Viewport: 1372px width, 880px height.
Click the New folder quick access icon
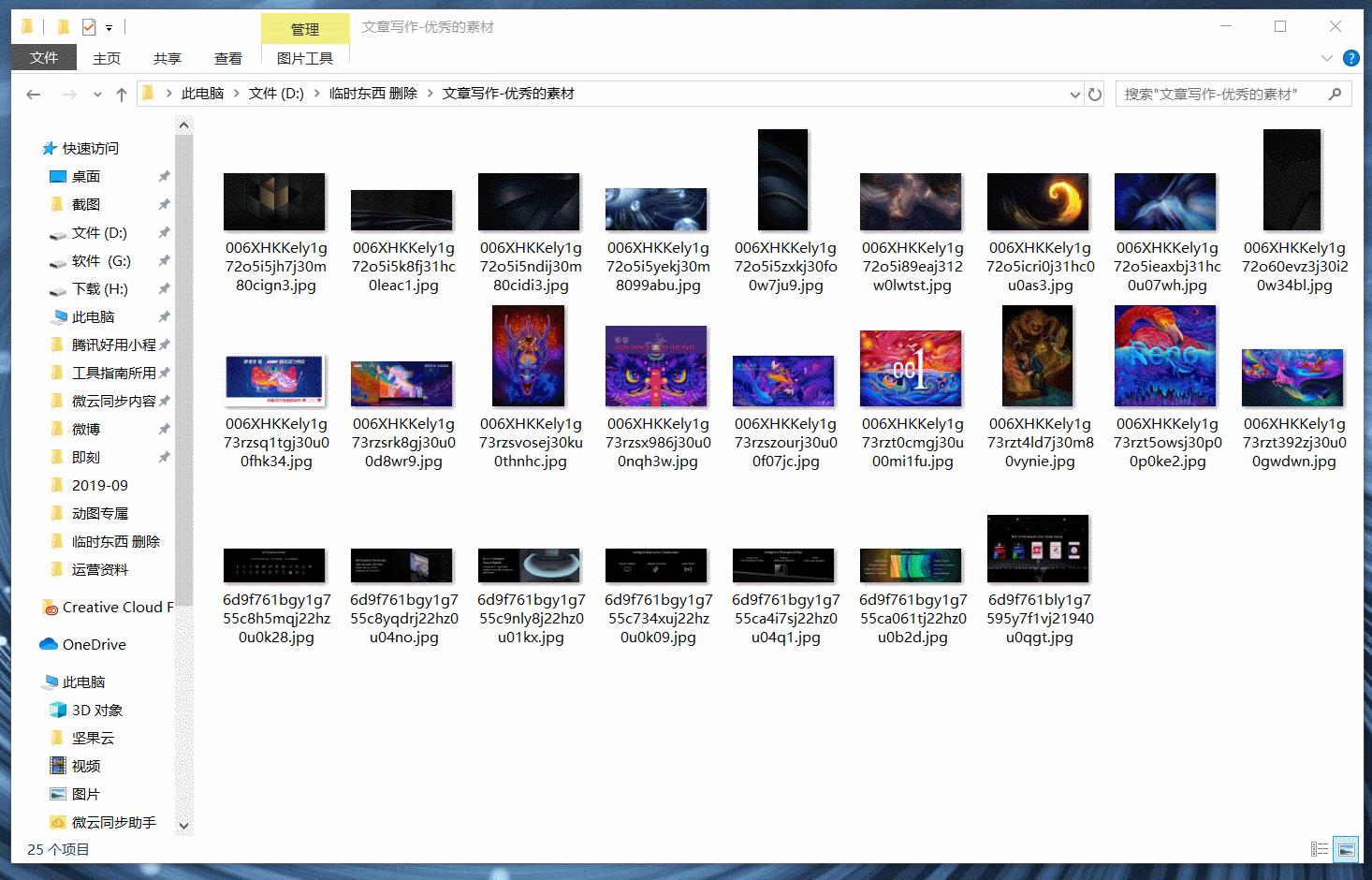click(x=63, y=27)
